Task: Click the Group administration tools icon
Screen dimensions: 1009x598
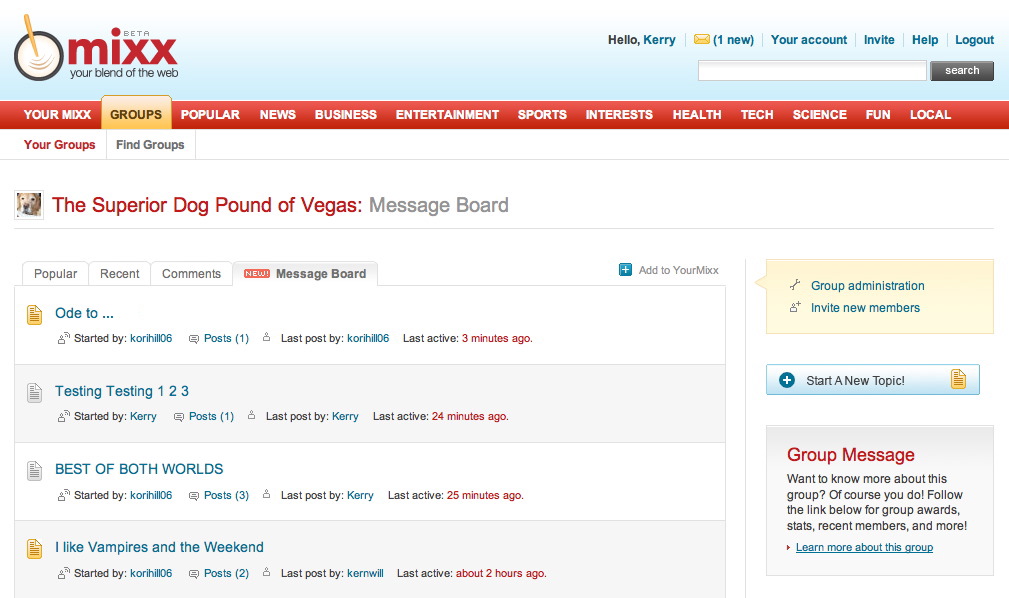Action: coord(795,286)
